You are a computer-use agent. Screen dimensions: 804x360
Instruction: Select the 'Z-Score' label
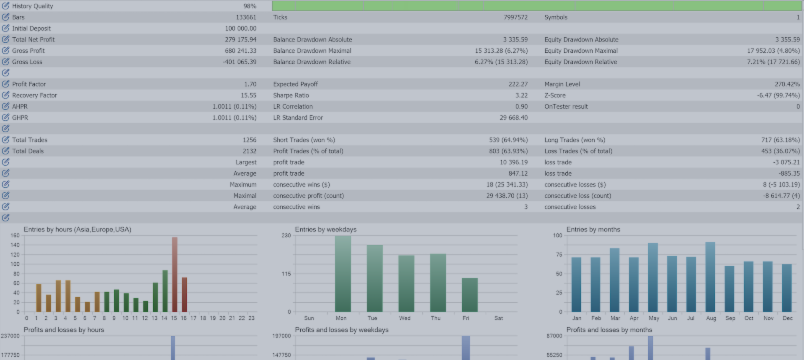click(x=556, y=95)
